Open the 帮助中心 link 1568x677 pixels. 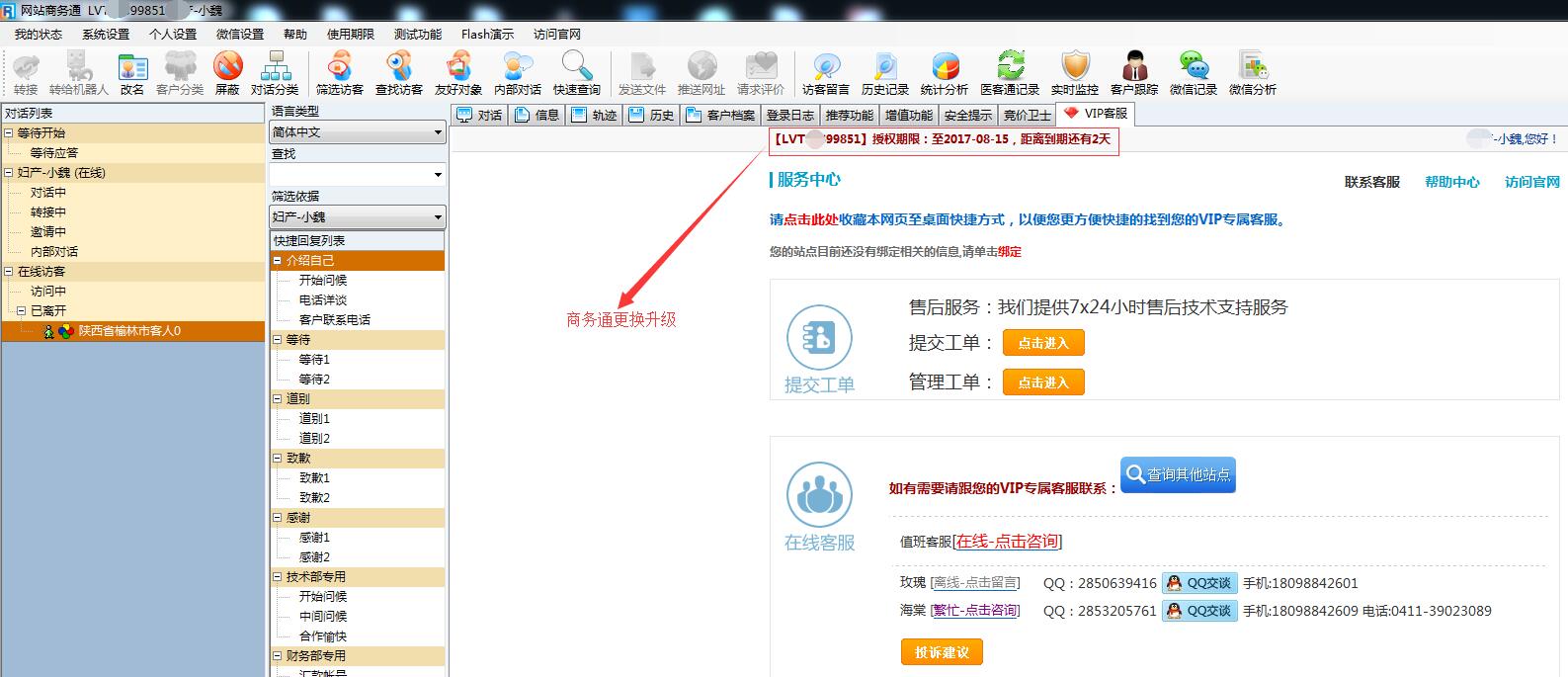(x=1452, y=182)
